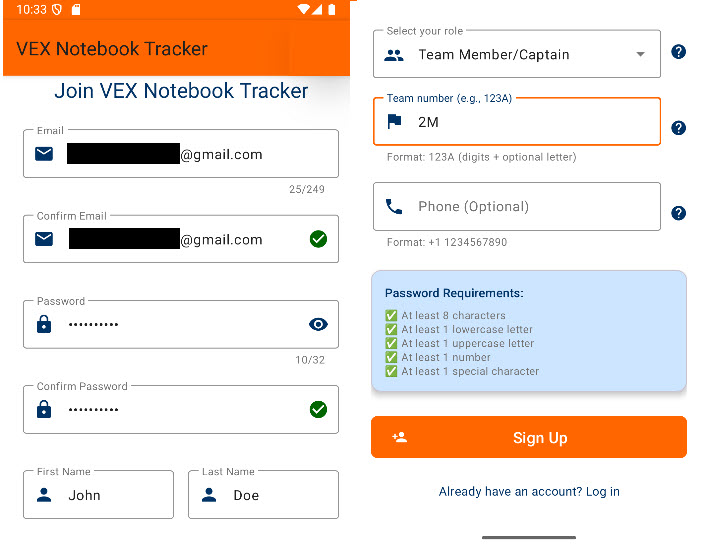
Task: Click the phone handset icon
Action: click(x=394, y=207)
